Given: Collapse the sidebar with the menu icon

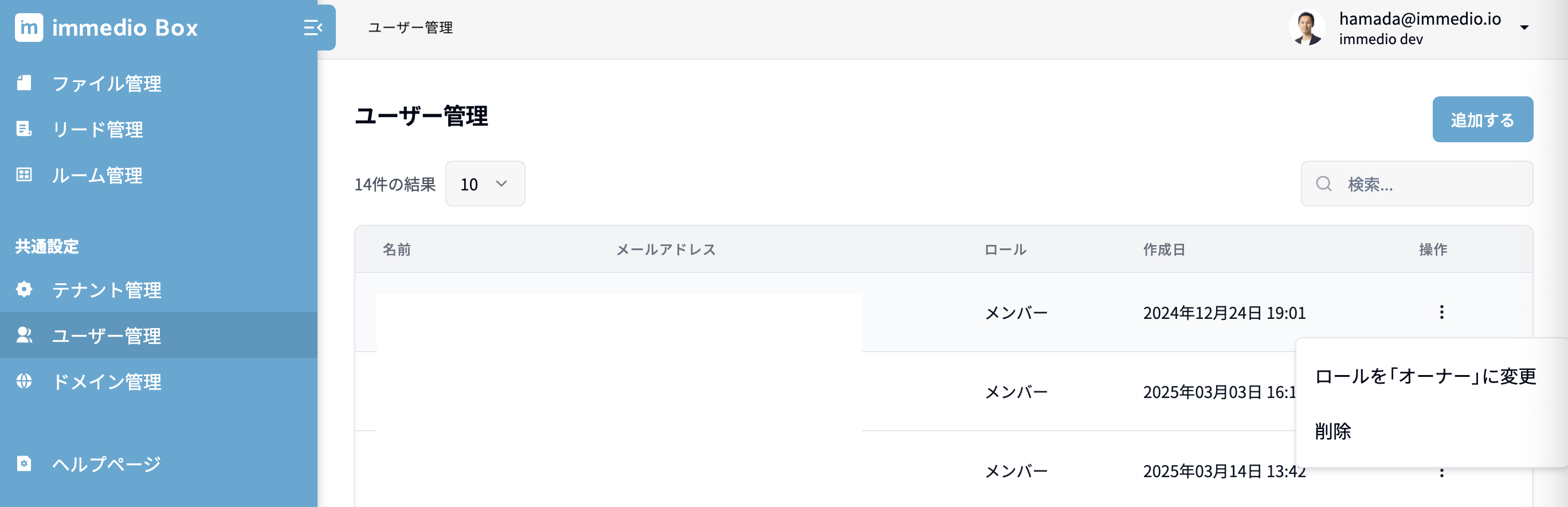Looking at the screenshot, I should coord(313,28).
